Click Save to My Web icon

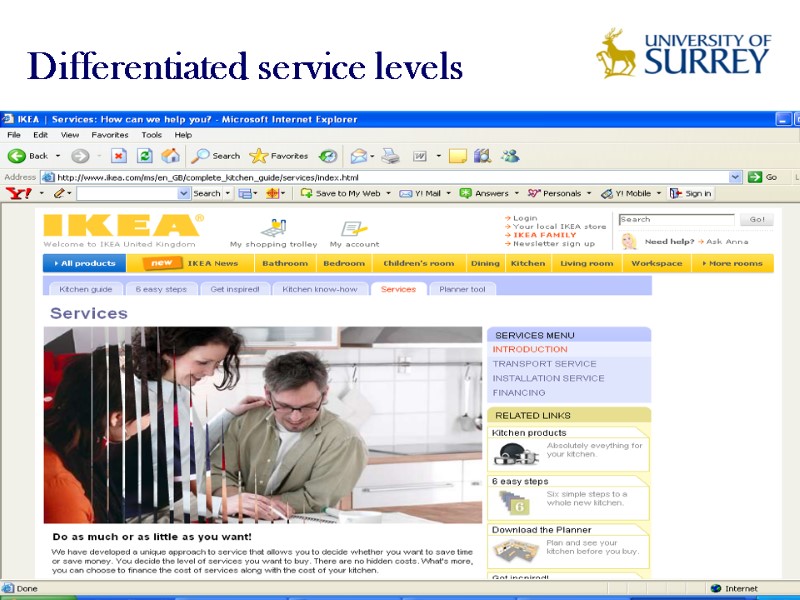coord(306,193)
